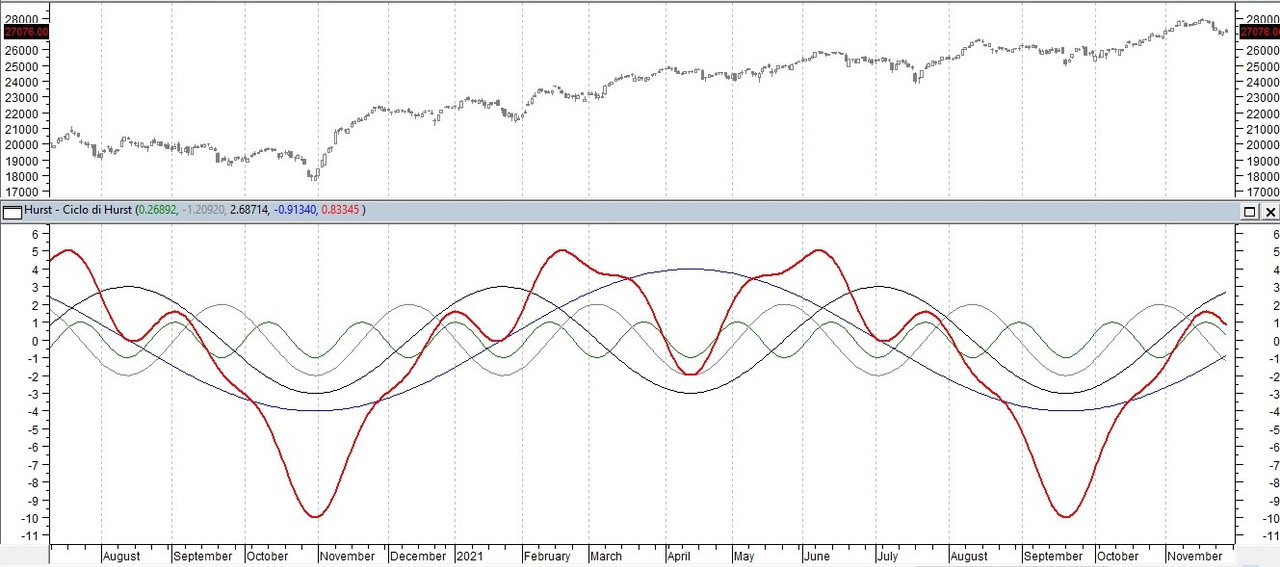Click the 2021 year label on time axis
Screen dimensions: 1280x567
[x=470, y=556]
